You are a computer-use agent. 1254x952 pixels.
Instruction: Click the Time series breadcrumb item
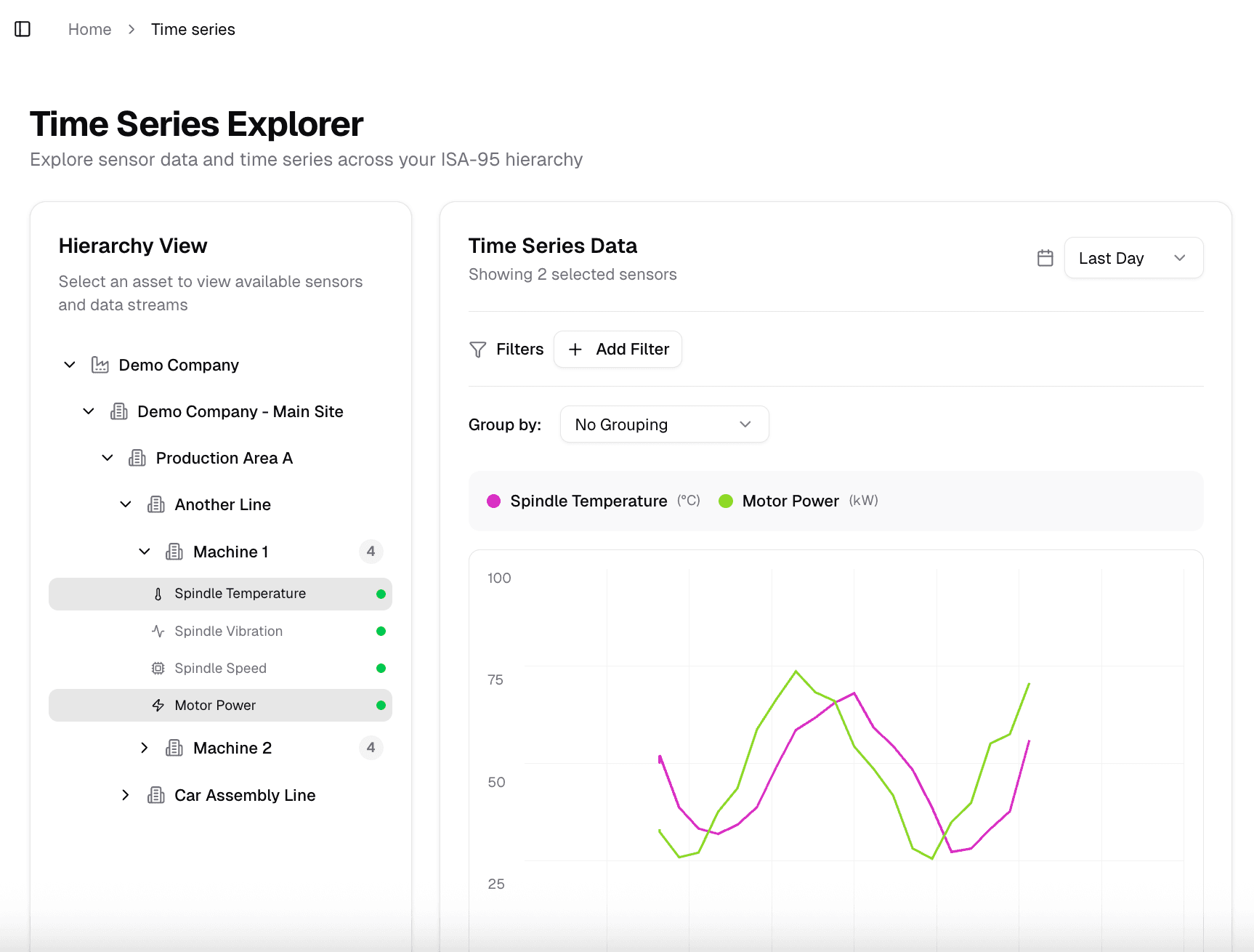(x=193, y=29)
